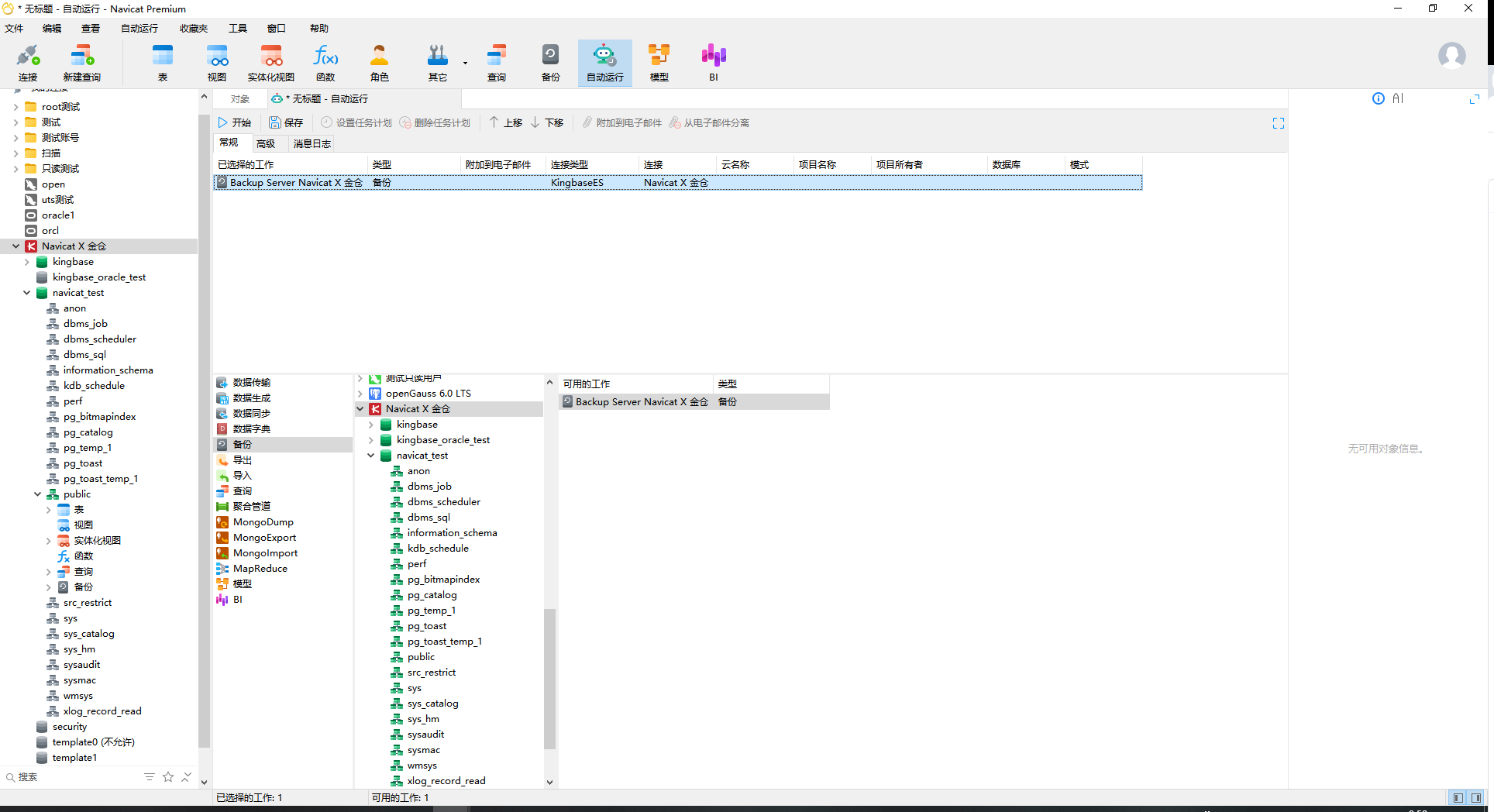Expand openGauss 6.0 LTS in the job source tree
This screenshot has height=812, width=1494.
pos(360,394)
